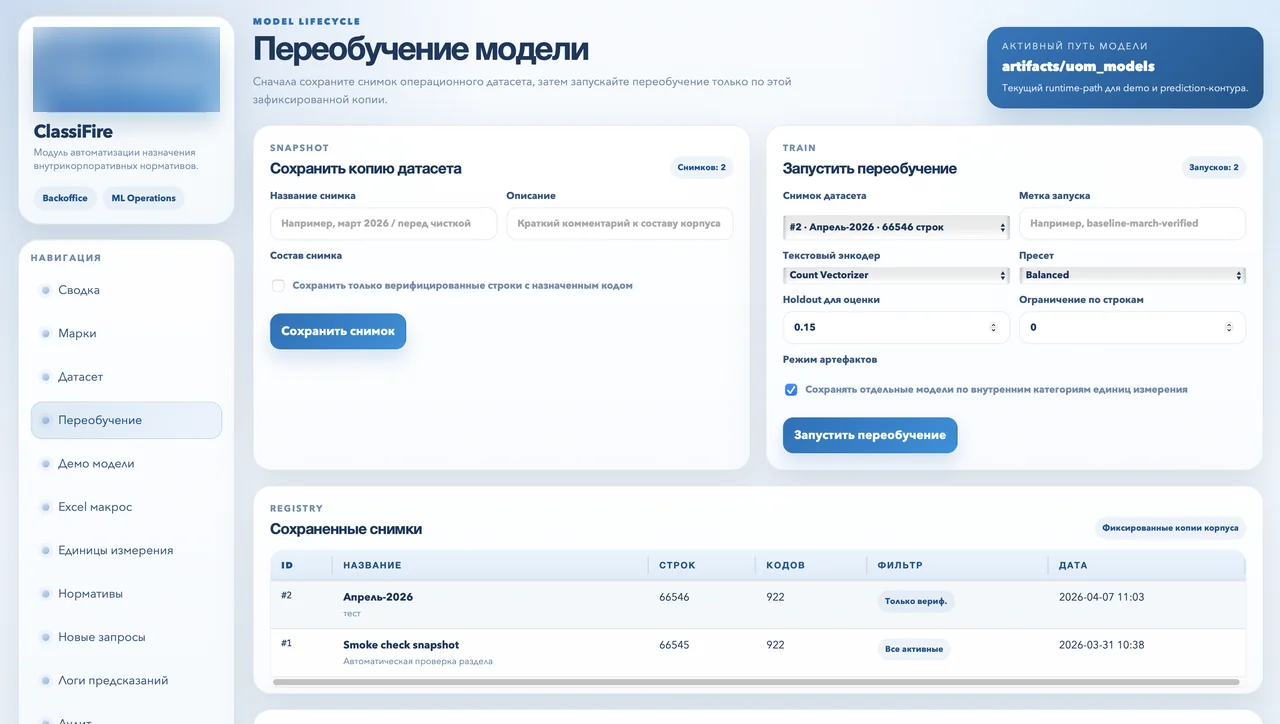Click the Smoke check snapshot name
Screen dimensions: 1280x724
coord(401,645)
